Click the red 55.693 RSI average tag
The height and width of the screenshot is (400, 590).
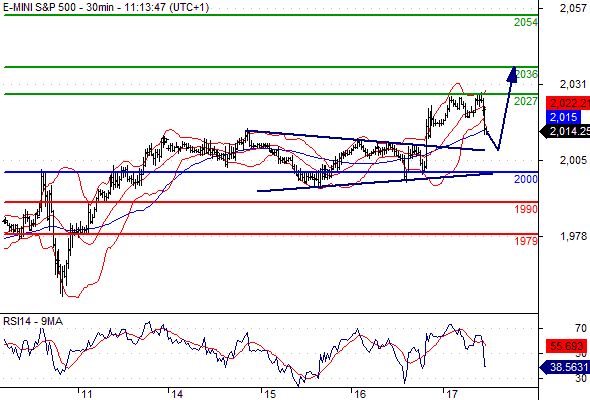tap(566, 346)
